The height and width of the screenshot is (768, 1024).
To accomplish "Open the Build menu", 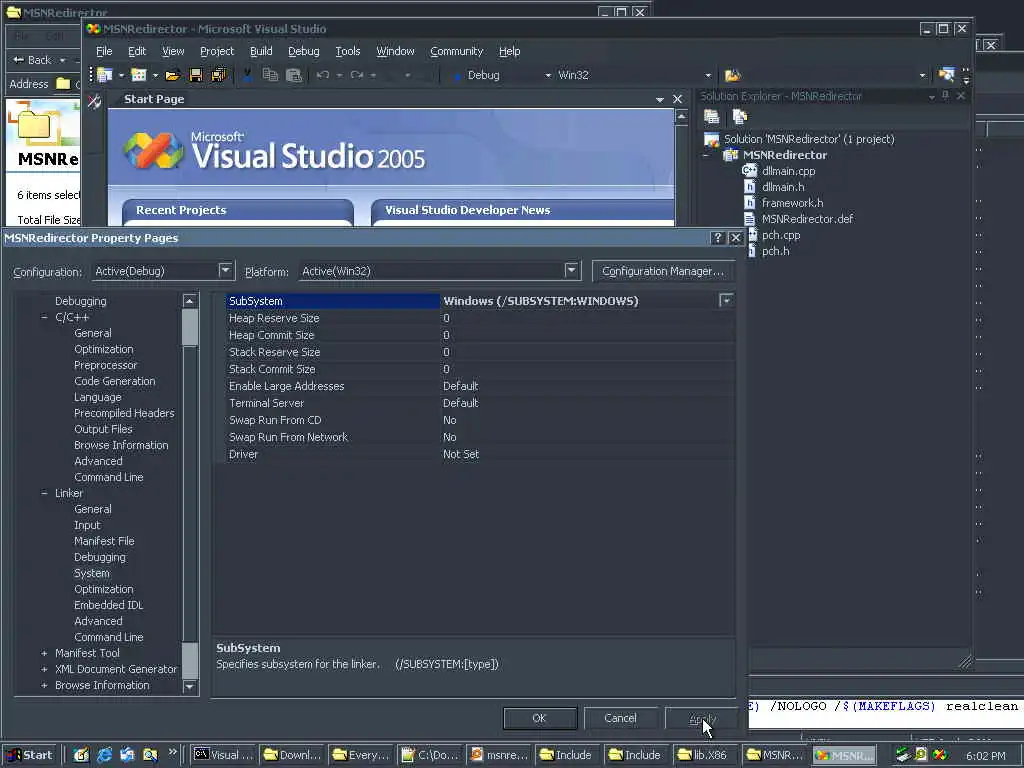I will 261,51.
